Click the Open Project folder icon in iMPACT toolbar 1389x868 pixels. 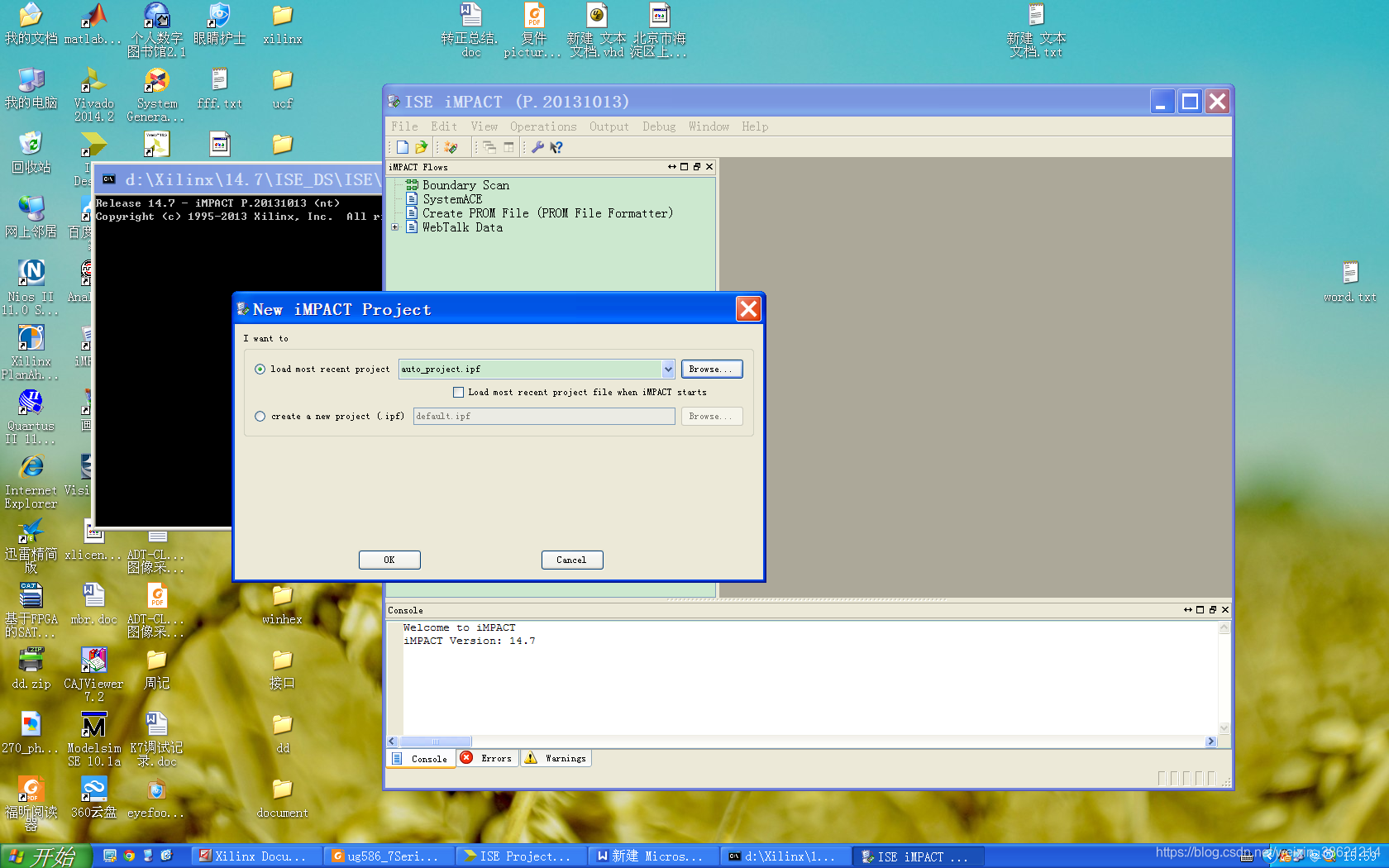pyautogui.click(x=422, y=147)
